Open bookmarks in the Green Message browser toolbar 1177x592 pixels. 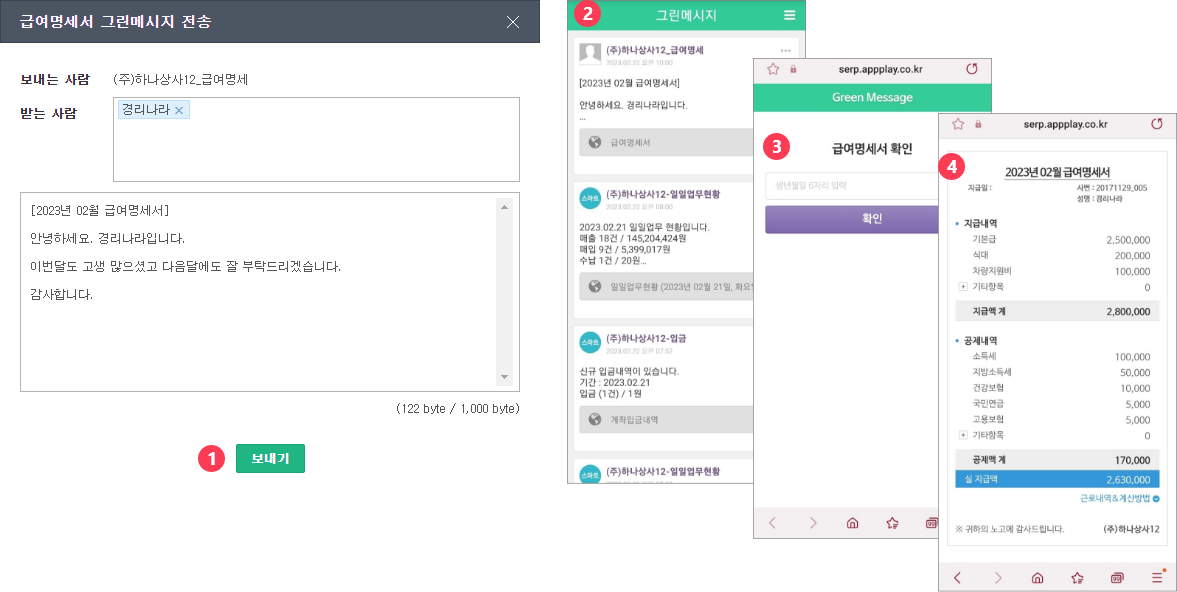(x=893, y=523)
